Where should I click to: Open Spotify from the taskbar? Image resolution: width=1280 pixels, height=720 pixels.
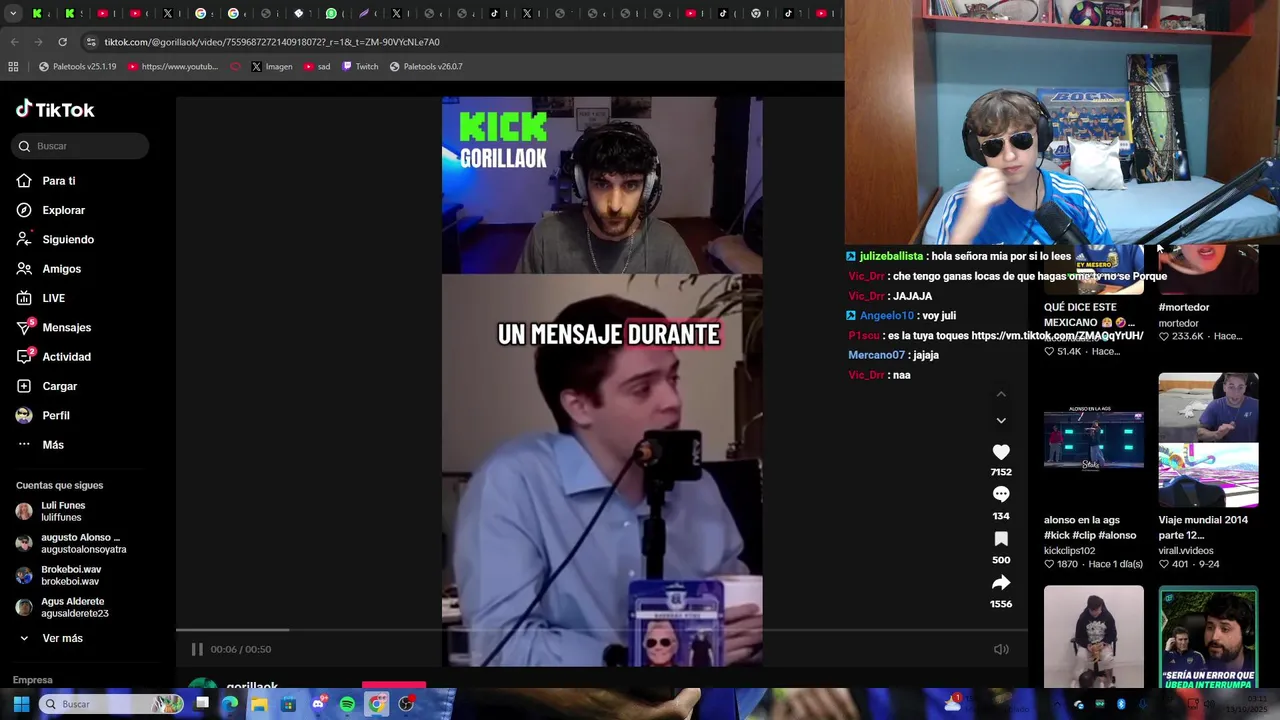(347, 704)
